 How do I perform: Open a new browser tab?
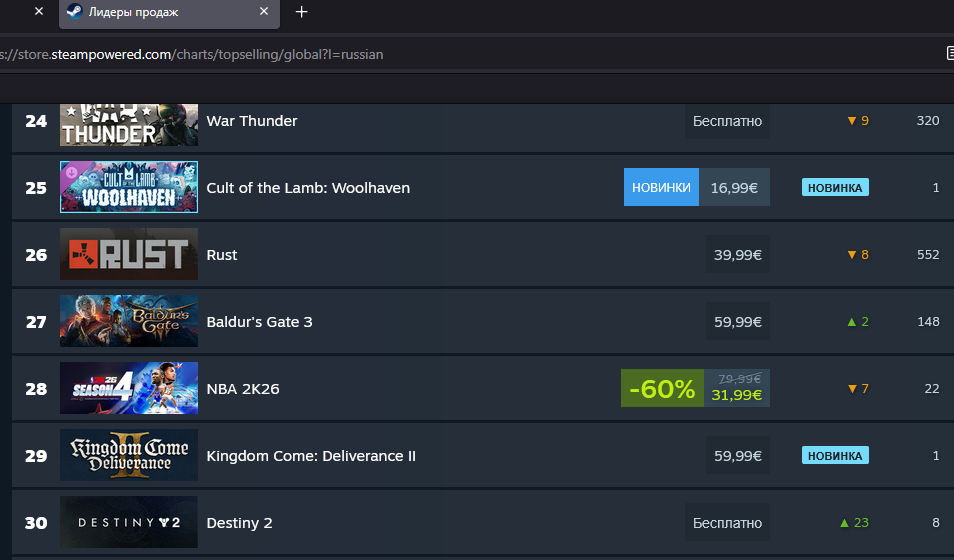click(302, 12)
